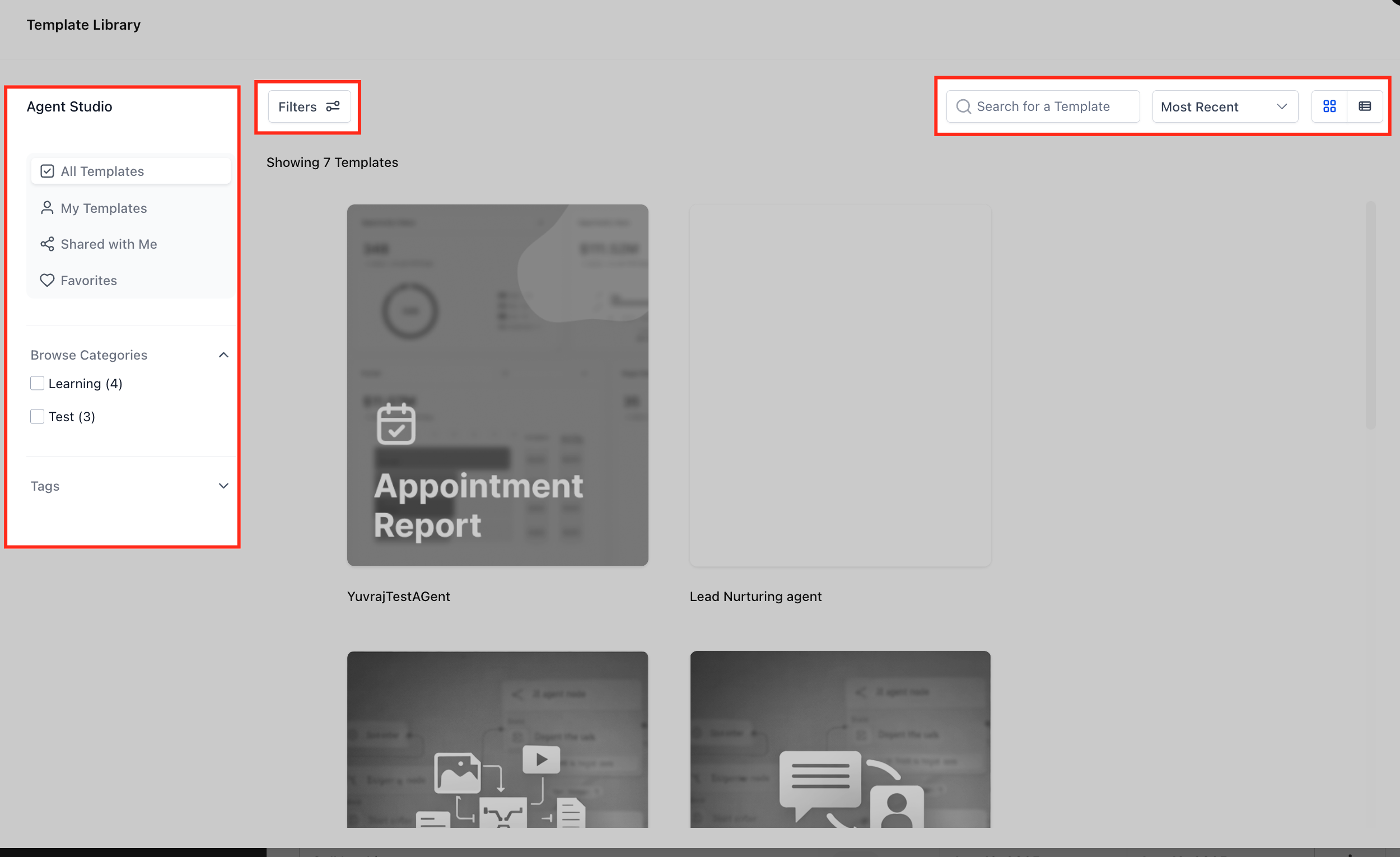1400x857 pixels.
Task: Switch to grid view layout
Action: pos(1329,106)
